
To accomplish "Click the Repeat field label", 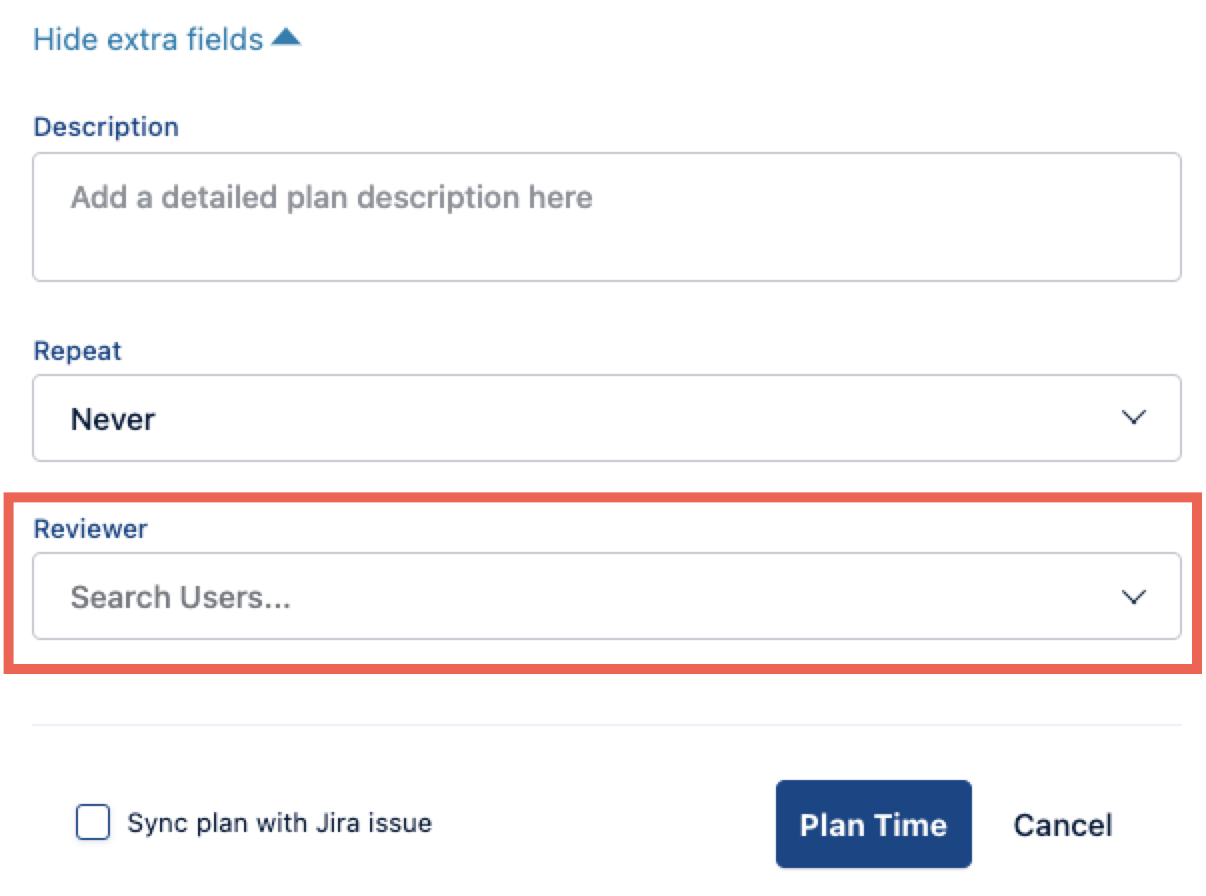I will pyautogui.click(x=77, y=351).
